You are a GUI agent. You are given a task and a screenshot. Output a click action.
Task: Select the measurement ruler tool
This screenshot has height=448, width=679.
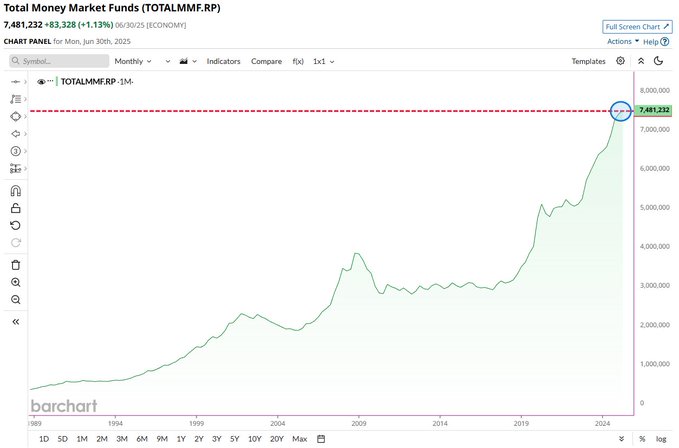pyautogui.click(x=16, y=168)
